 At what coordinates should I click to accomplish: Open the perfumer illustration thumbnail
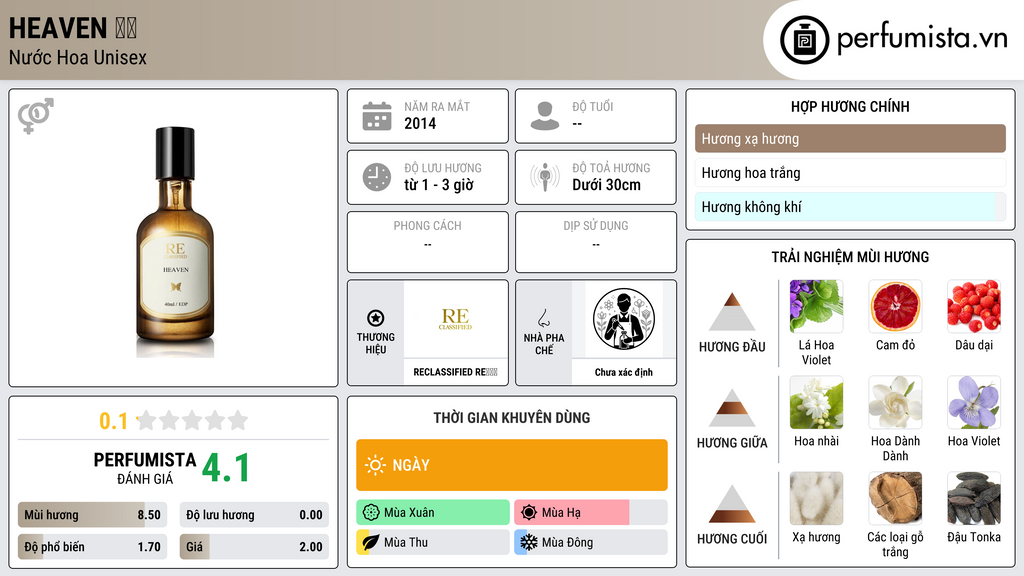624,319
